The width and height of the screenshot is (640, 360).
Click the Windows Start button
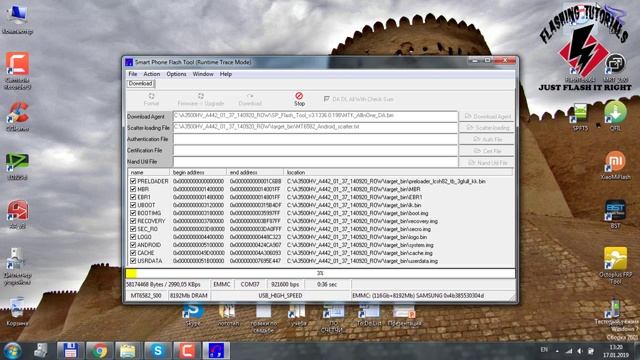(13, 351)
